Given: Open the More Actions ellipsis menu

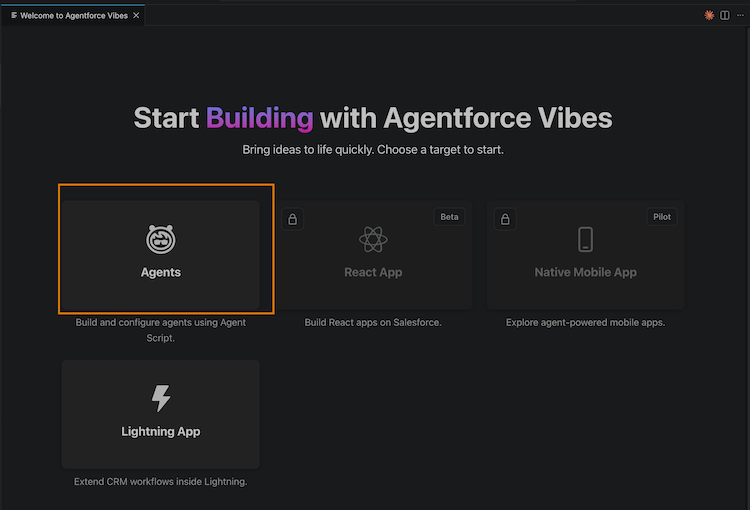Looking at the screenshot, I should pyautogui.click(x=740, y=15).
